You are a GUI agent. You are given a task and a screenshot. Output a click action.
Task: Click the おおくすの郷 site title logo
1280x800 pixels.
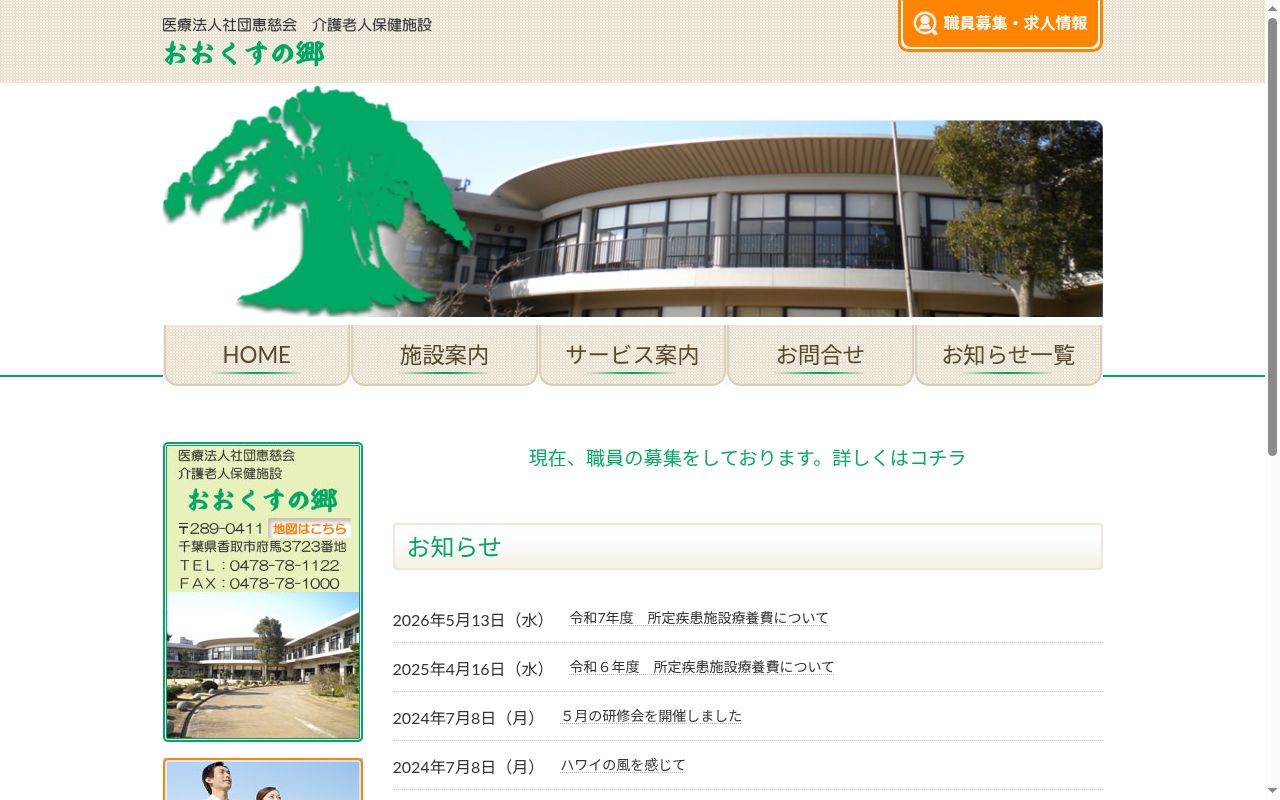click(244, 54)
